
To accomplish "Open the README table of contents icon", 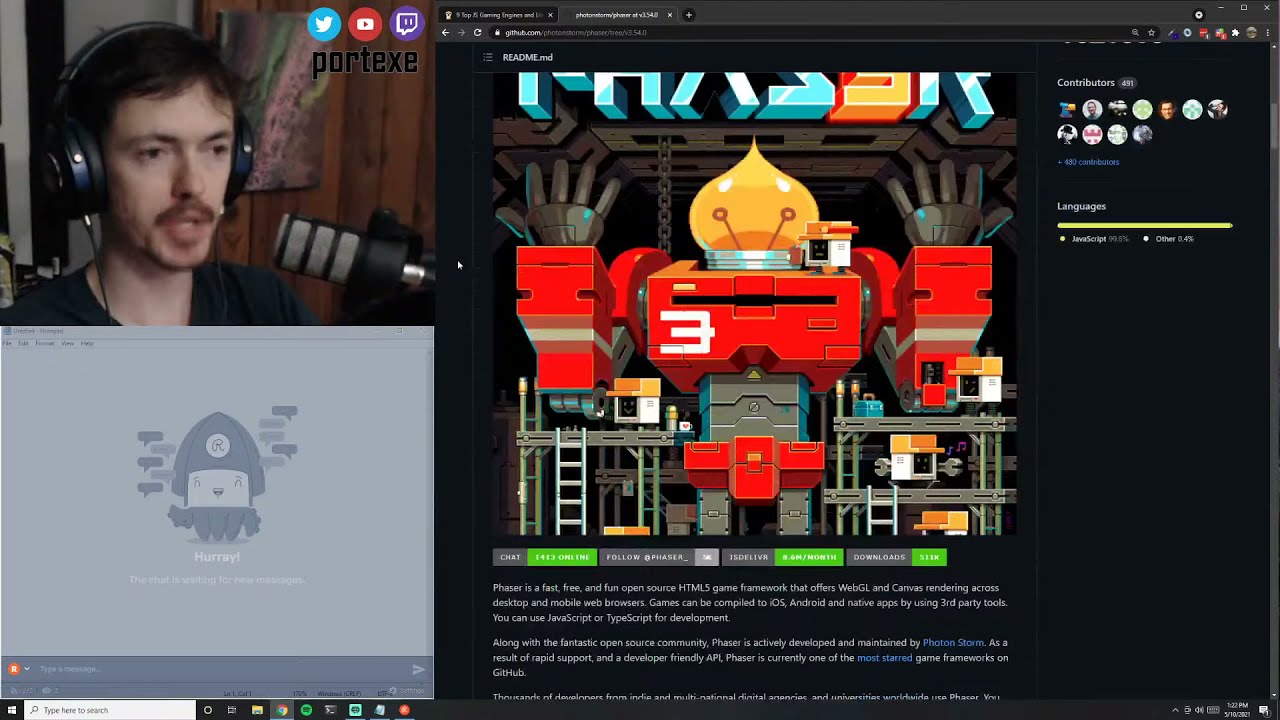I will click(x=488, y=57).
